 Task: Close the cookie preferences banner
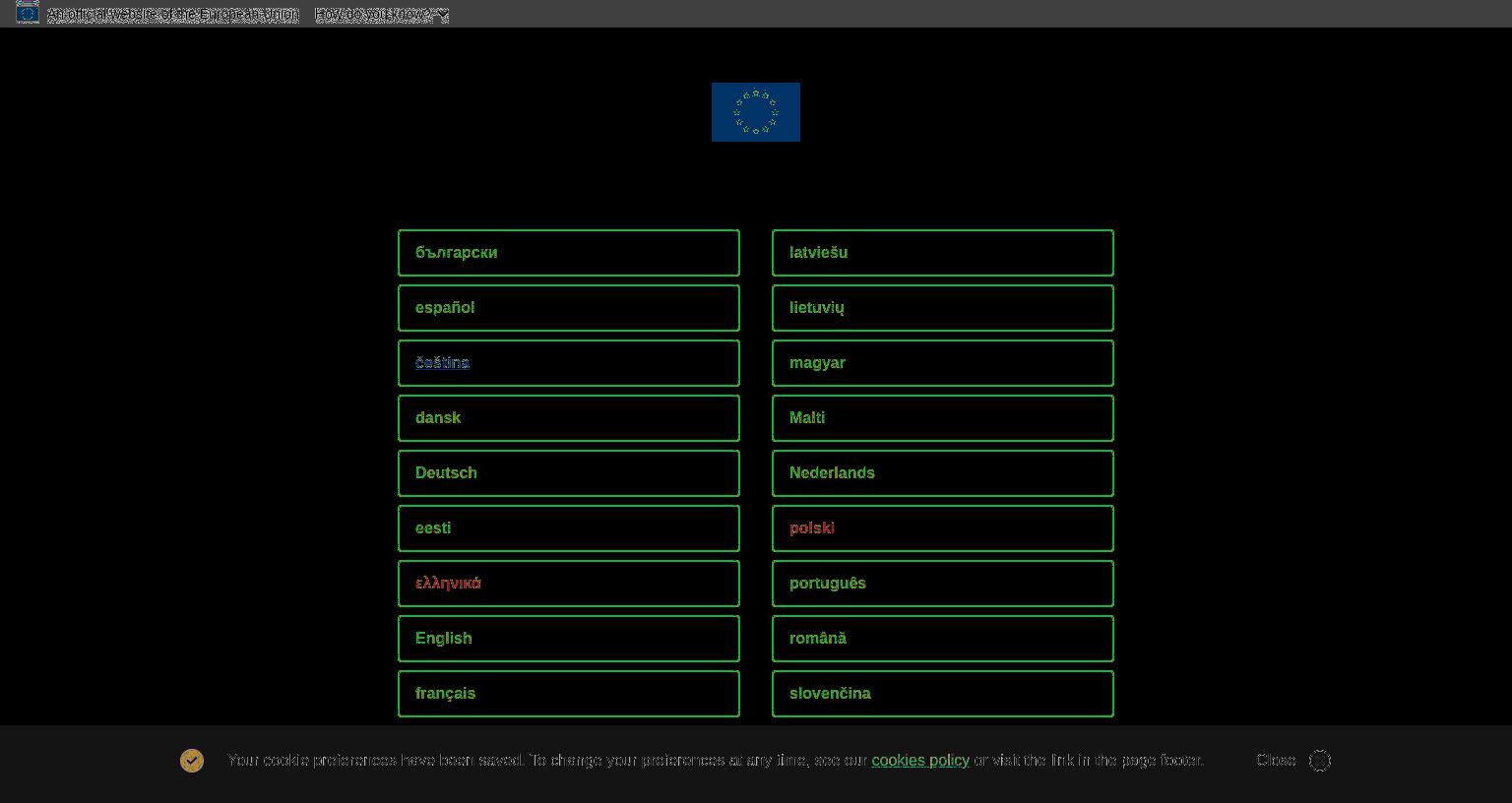pos(1293,761)
